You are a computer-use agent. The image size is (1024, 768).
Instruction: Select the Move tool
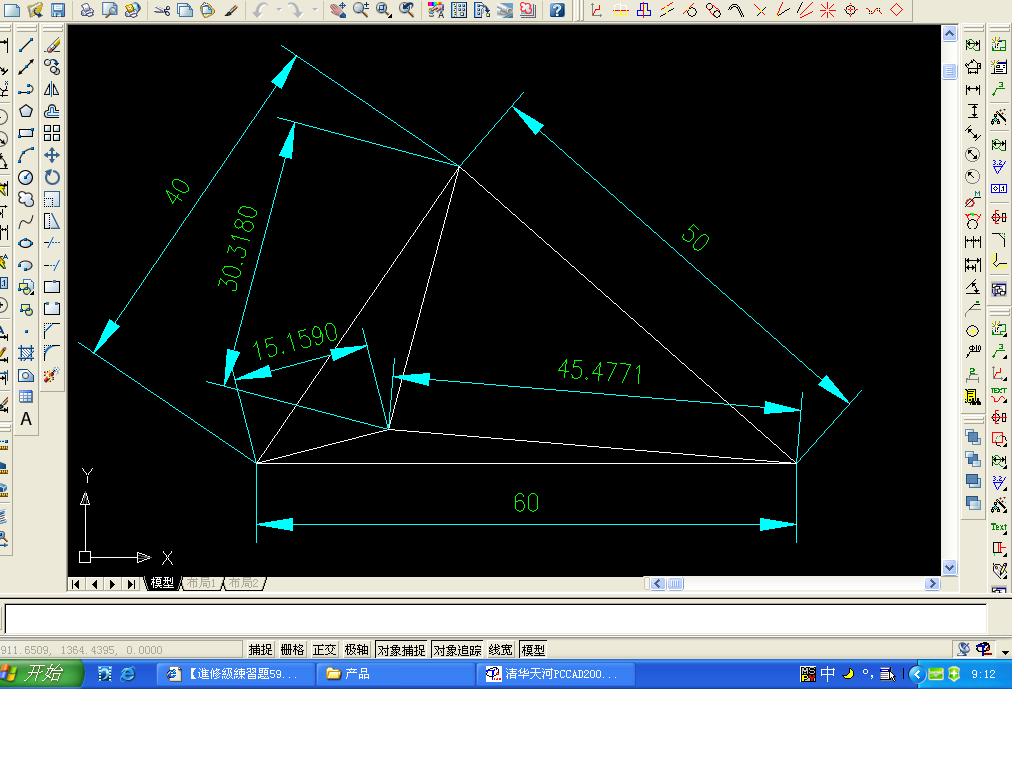[52, 155]
